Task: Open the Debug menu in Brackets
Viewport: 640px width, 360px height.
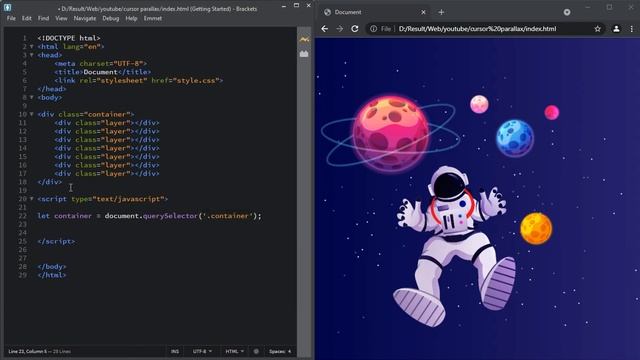Action: pyautogui.click(x=111, y=18)
